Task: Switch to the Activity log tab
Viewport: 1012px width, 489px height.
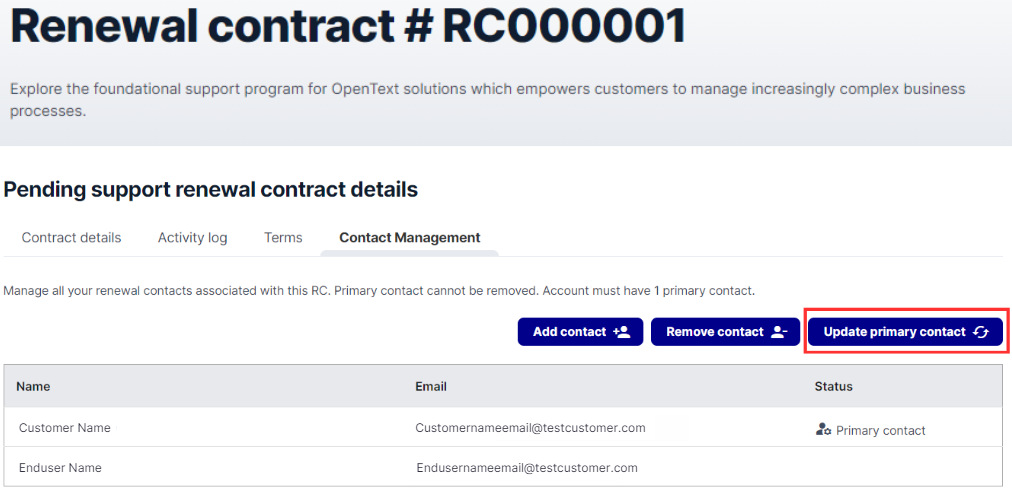Action: (192, 237)
